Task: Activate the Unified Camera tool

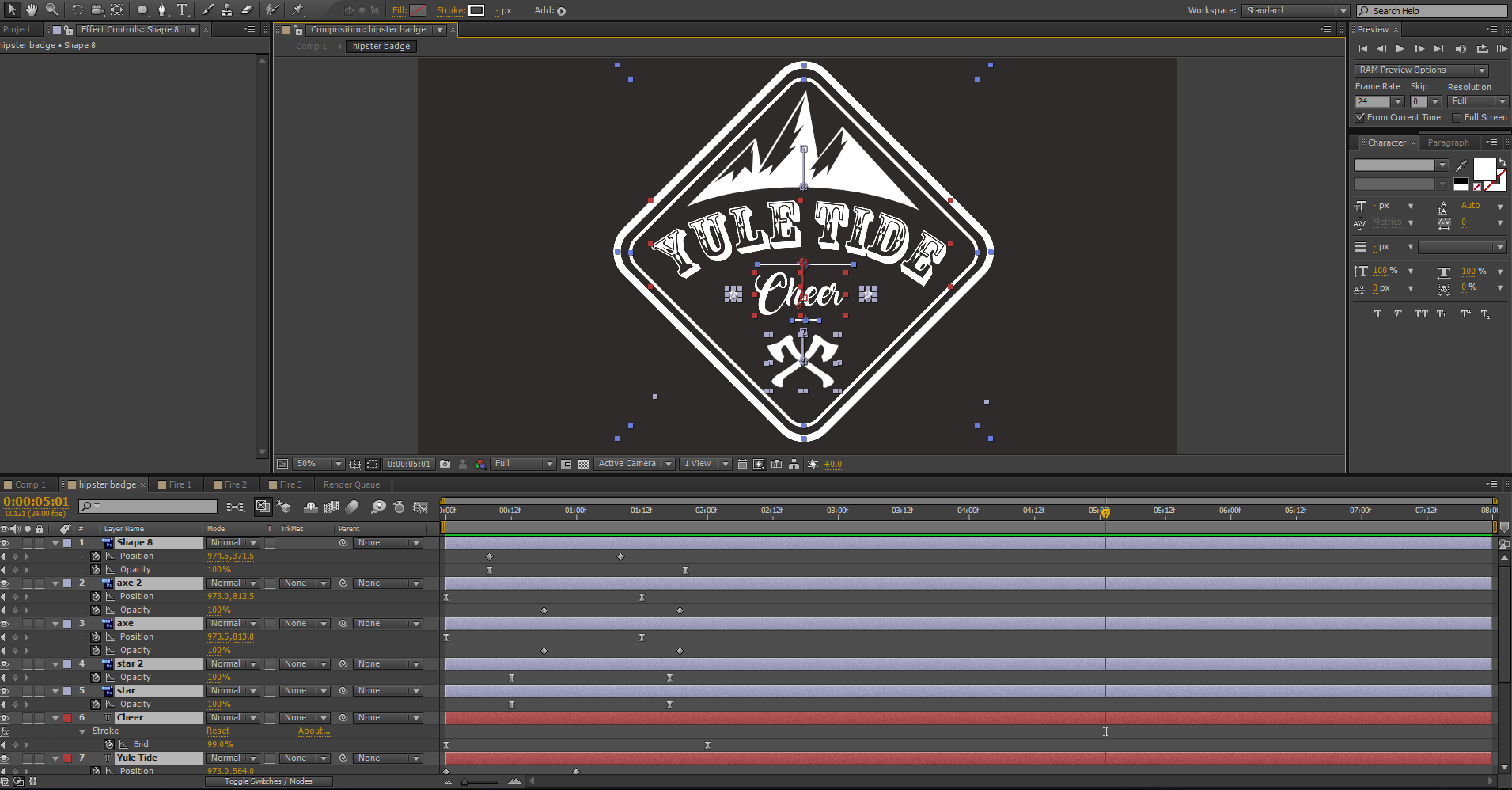Action: click(x=97, y=10)
